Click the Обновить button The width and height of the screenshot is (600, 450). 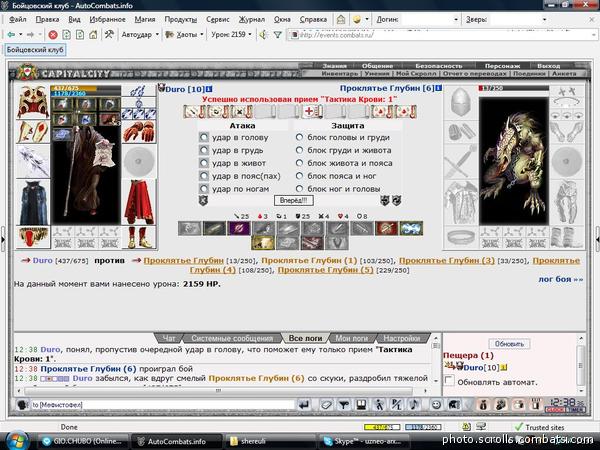(x=509, y=344)
